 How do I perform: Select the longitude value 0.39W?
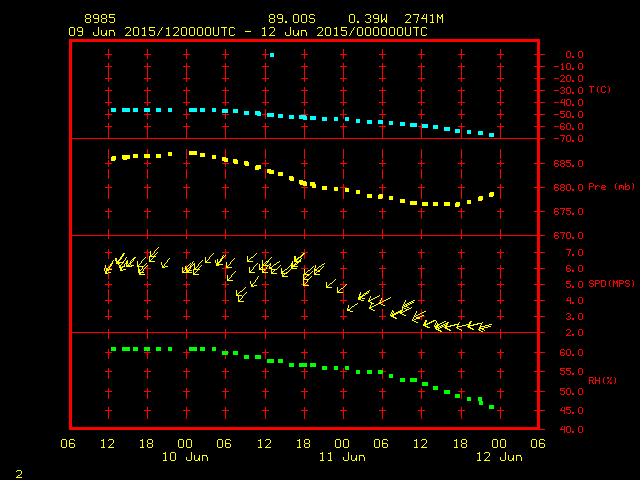pos(368,19)
